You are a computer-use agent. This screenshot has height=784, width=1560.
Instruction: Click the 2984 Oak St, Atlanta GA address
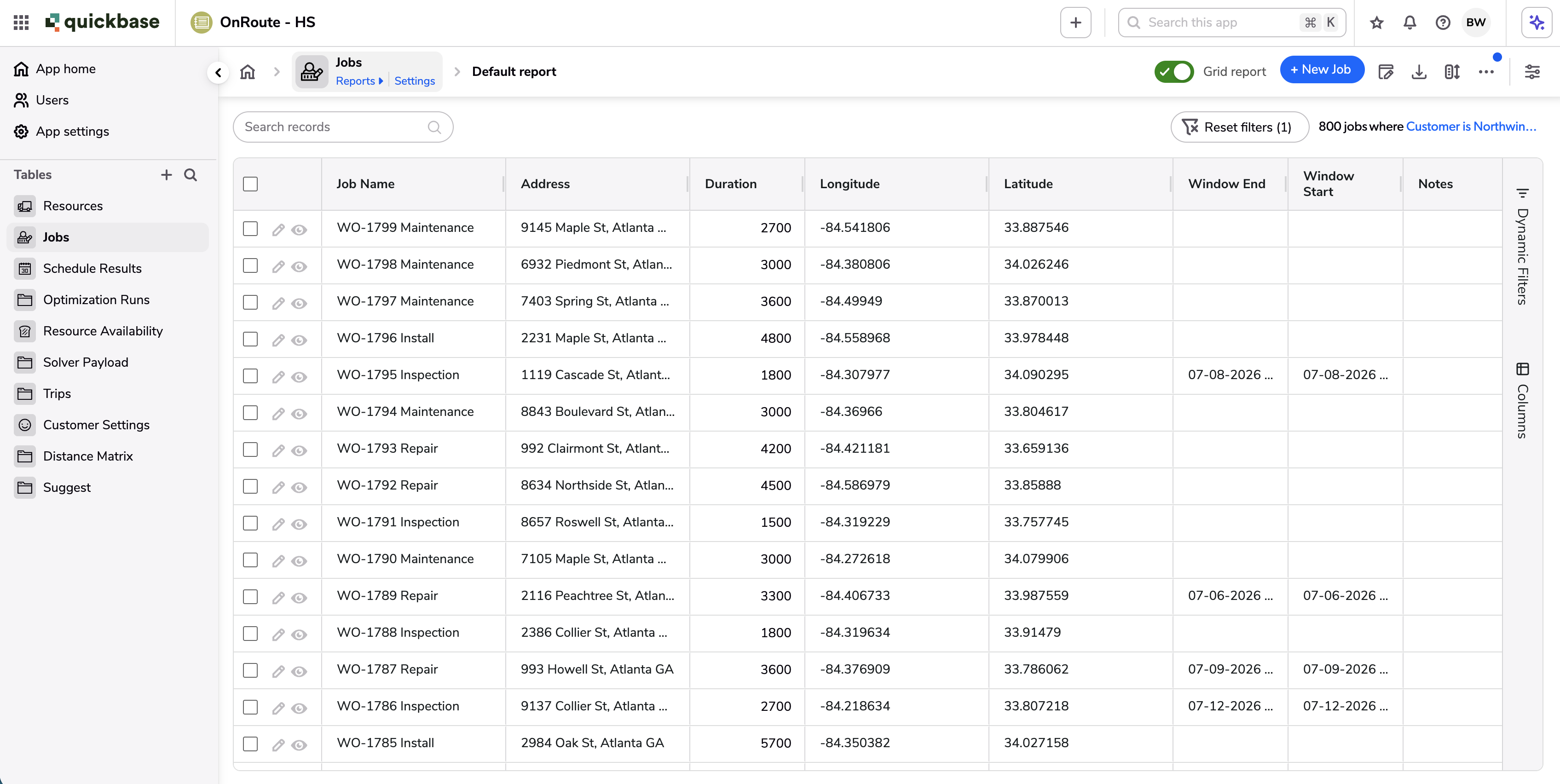tap(592, 743)
